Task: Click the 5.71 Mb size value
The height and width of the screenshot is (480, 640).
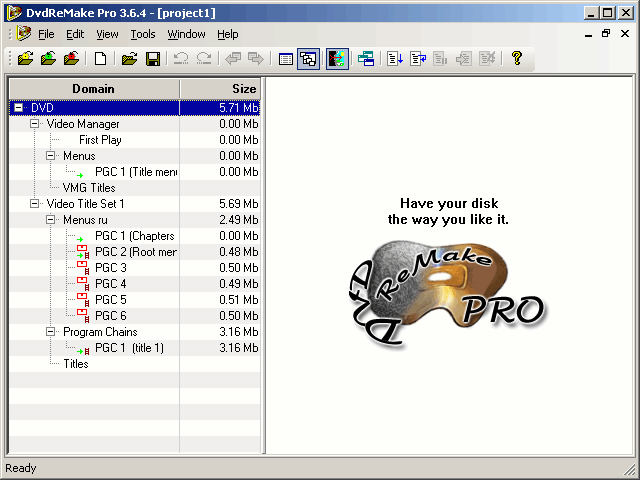Action: [239, 108]
